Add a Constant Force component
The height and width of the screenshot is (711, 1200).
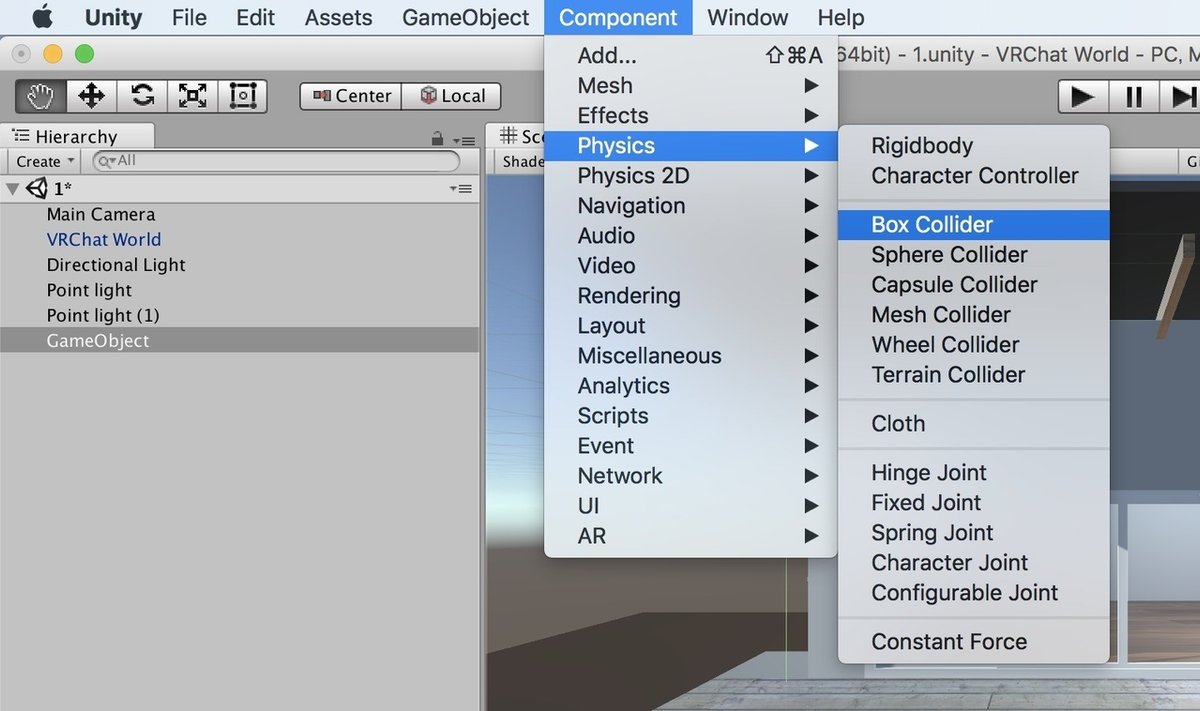[974, 642]
